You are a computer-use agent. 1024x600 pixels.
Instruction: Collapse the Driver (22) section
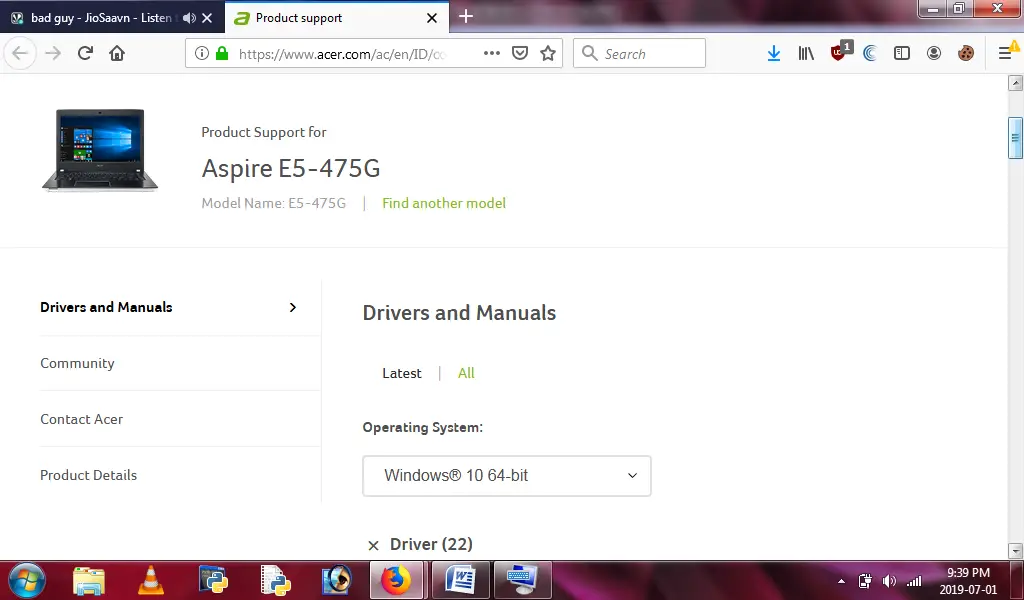pyautogui.click(x=373, y=545)
